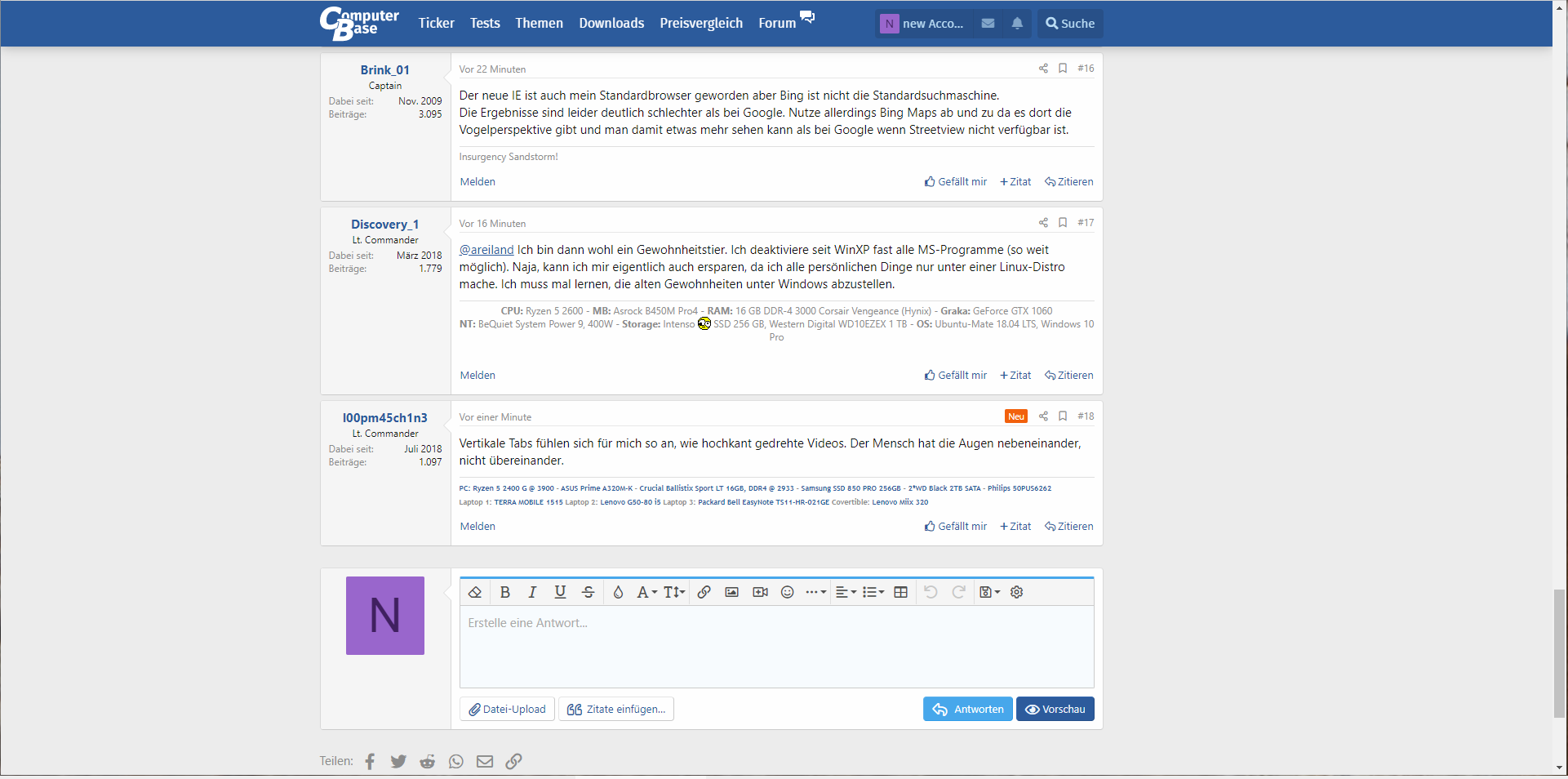Click the ComputerBase logo
The width and height of the screenshot is (1568, 779).
(x=359, y=23)
